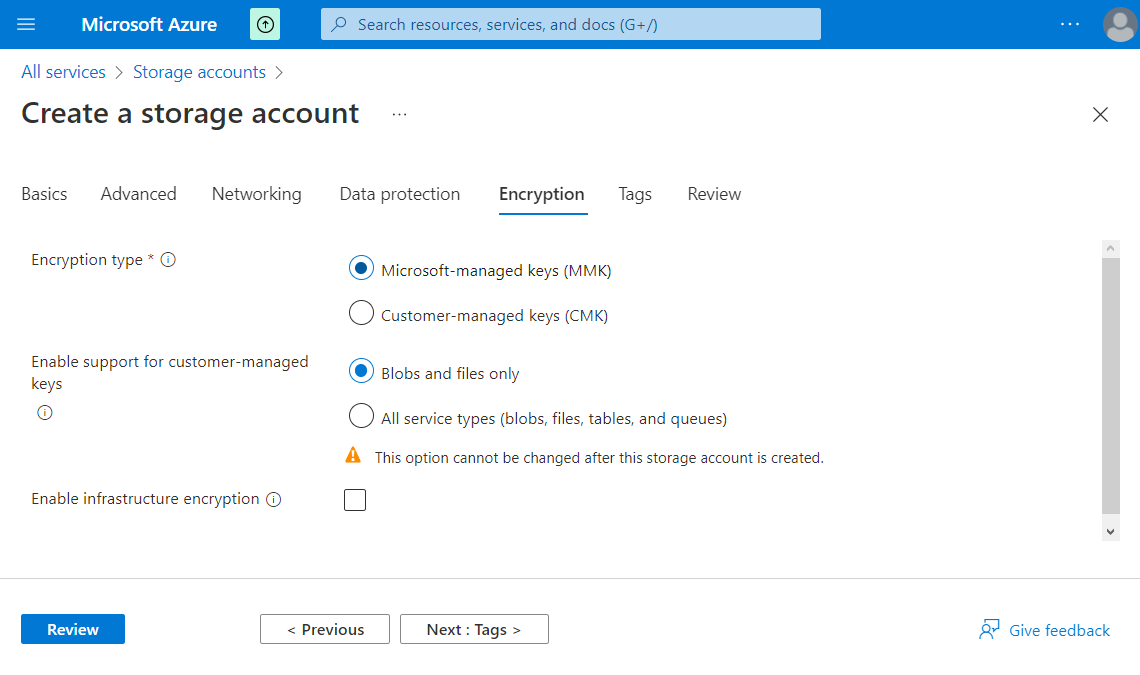Screen dimensions: 1140x675
Task: Go back with the Previous button
Action: pos(325,629)
